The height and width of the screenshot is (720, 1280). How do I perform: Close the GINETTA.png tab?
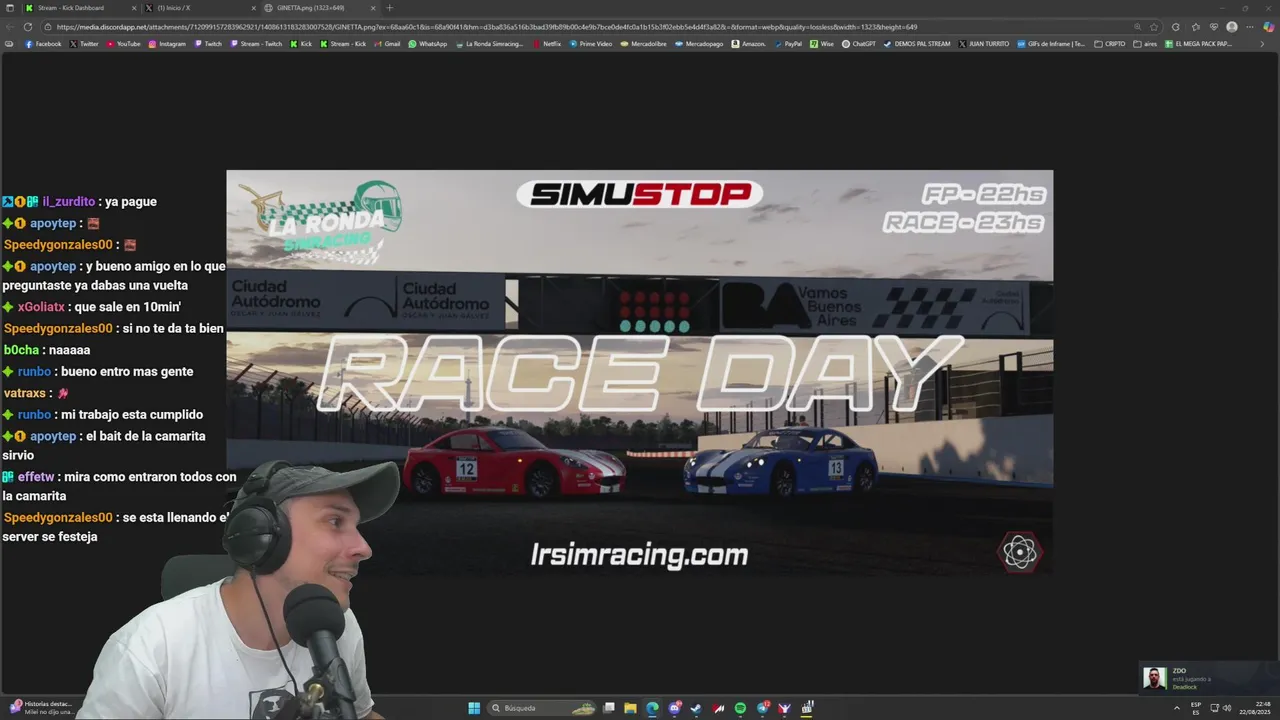pyautogui.click(x=373, y=8)
